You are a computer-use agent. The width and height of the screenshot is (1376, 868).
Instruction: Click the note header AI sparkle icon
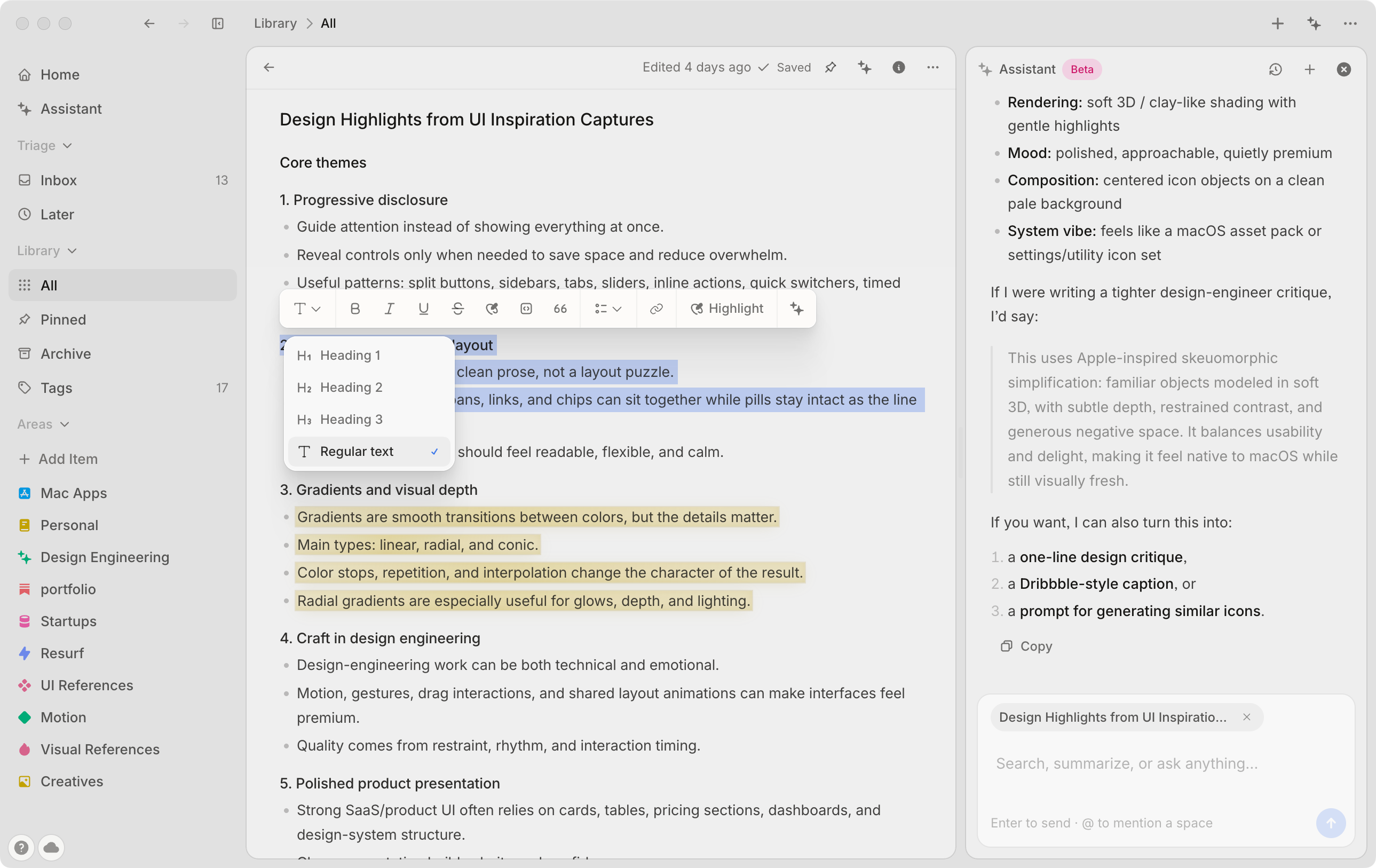coord(865,67)
